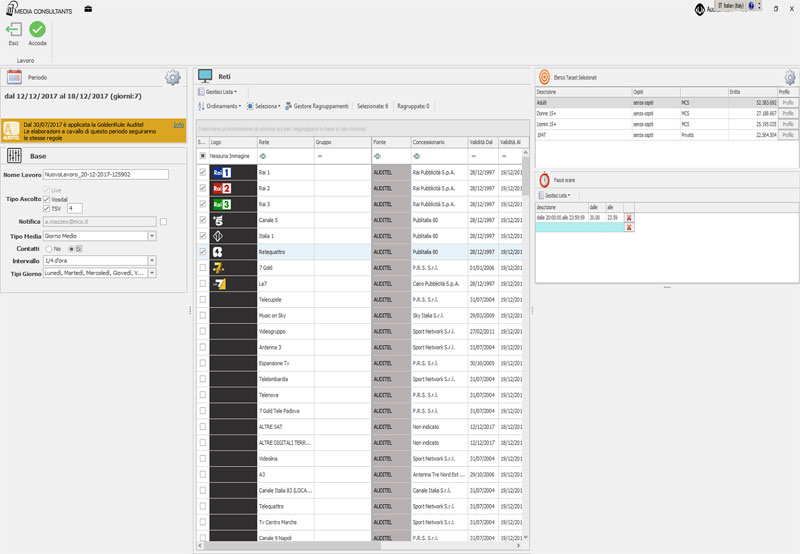Click the green Accoda checkmark icon

[37, 31]
